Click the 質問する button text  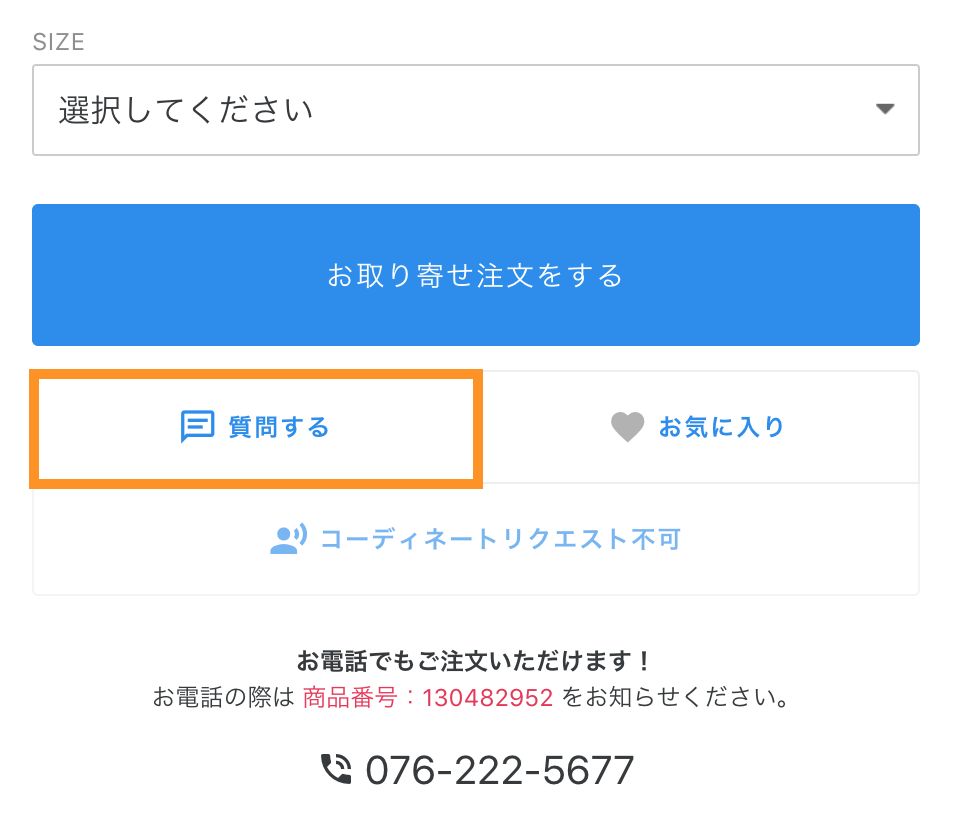[x=279, y=427]
